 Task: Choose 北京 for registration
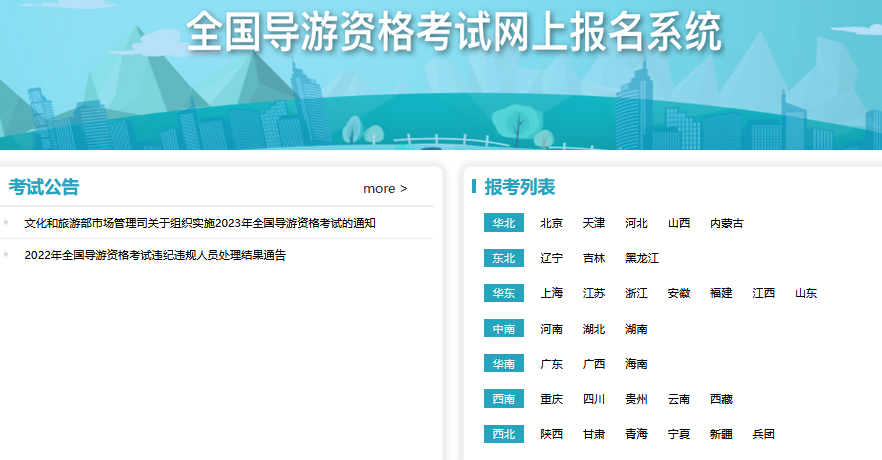(x=551, y=223)
